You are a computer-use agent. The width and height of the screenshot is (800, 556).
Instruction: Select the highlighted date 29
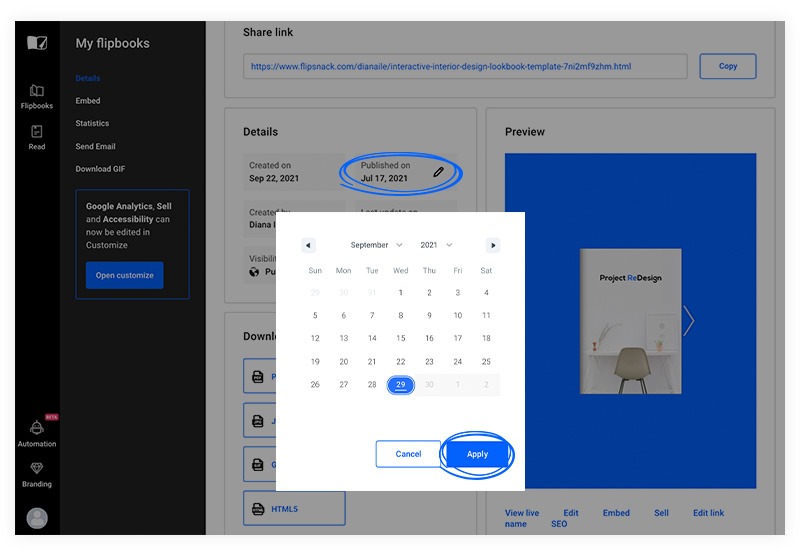point(401,385)
